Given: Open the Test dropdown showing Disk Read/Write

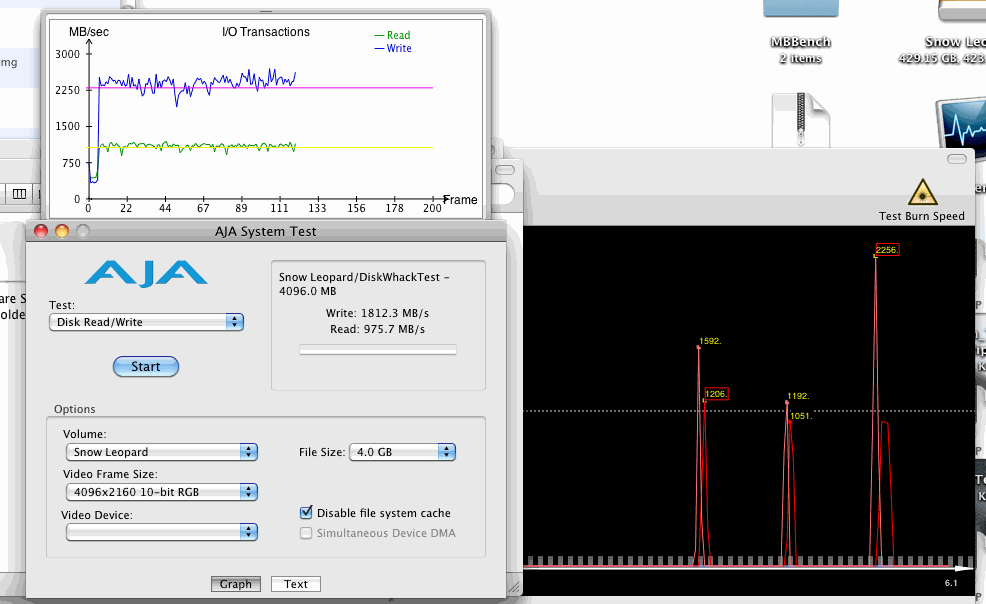Looking at the screenshot, I should tap(146, 322).
